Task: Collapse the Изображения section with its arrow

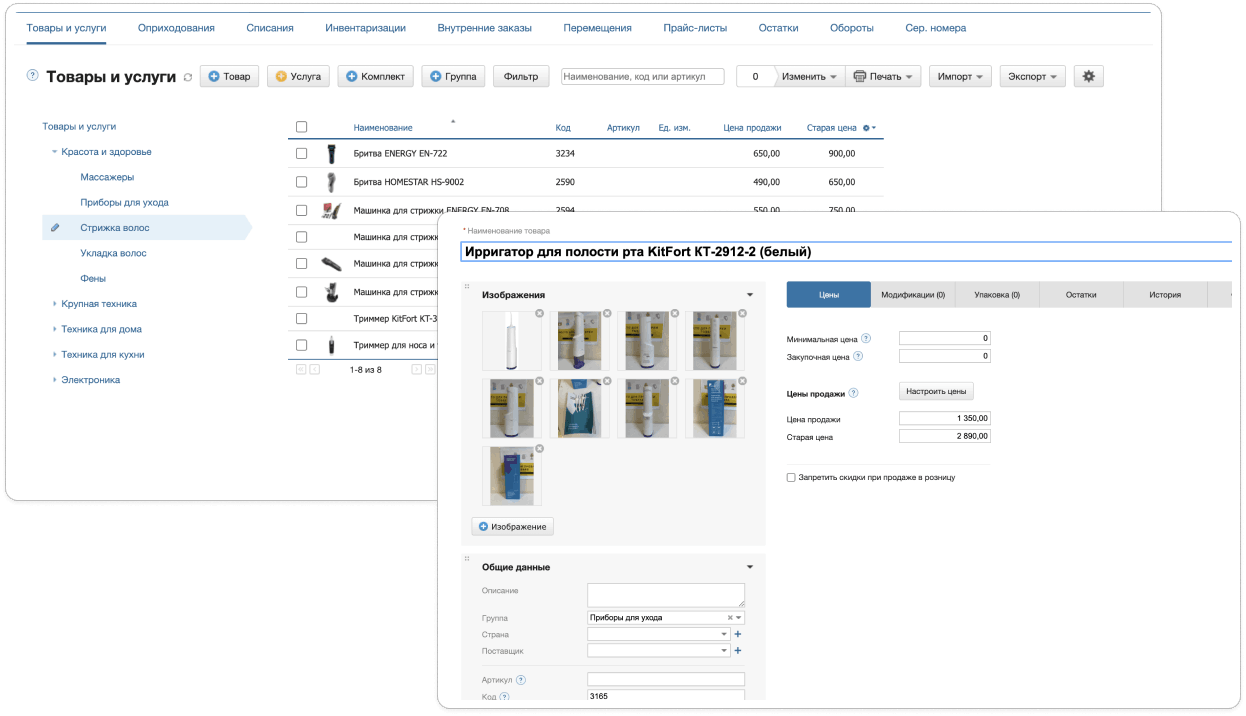Action: [750, 295]
